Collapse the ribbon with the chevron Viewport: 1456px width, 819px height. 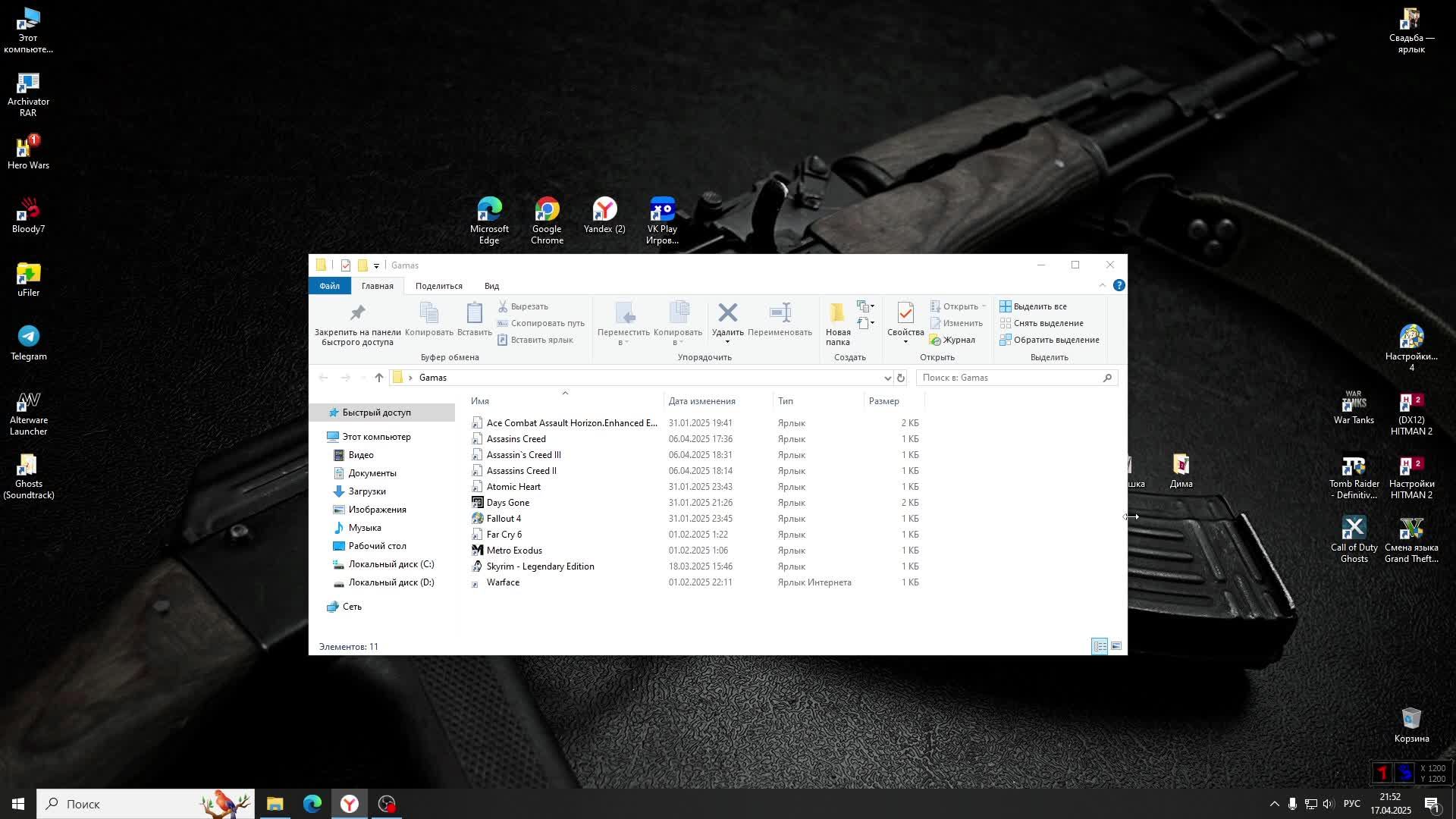(1102, 286)
